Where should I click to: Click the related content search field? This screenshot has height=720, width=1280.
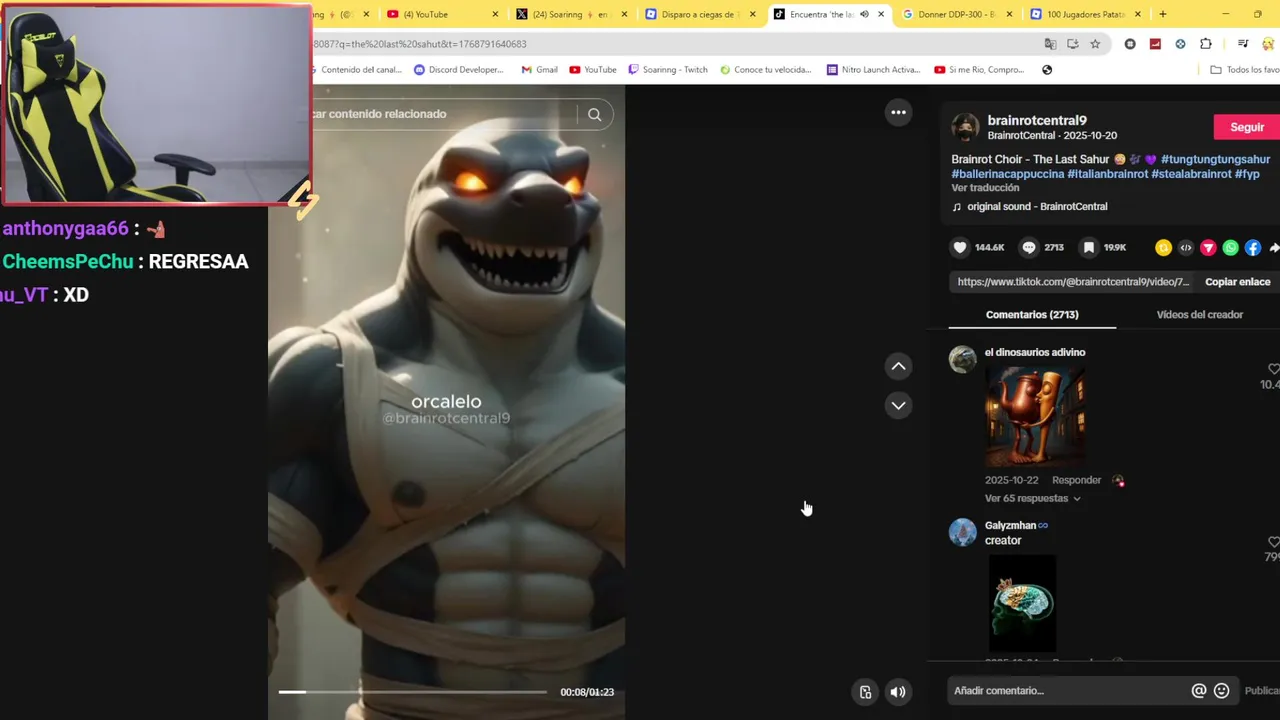pos(440,114)
